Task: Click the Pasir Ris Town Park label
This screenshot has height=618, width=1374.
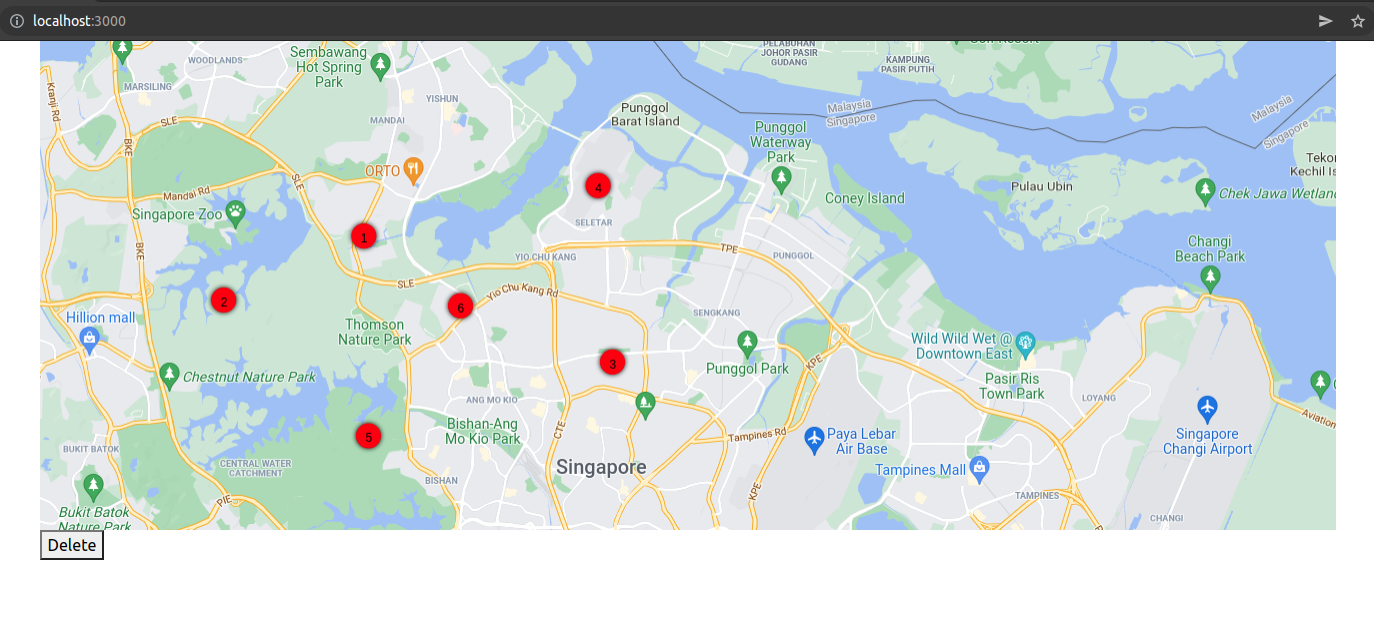Action: pyautogui.click(x=1012, y=386)
